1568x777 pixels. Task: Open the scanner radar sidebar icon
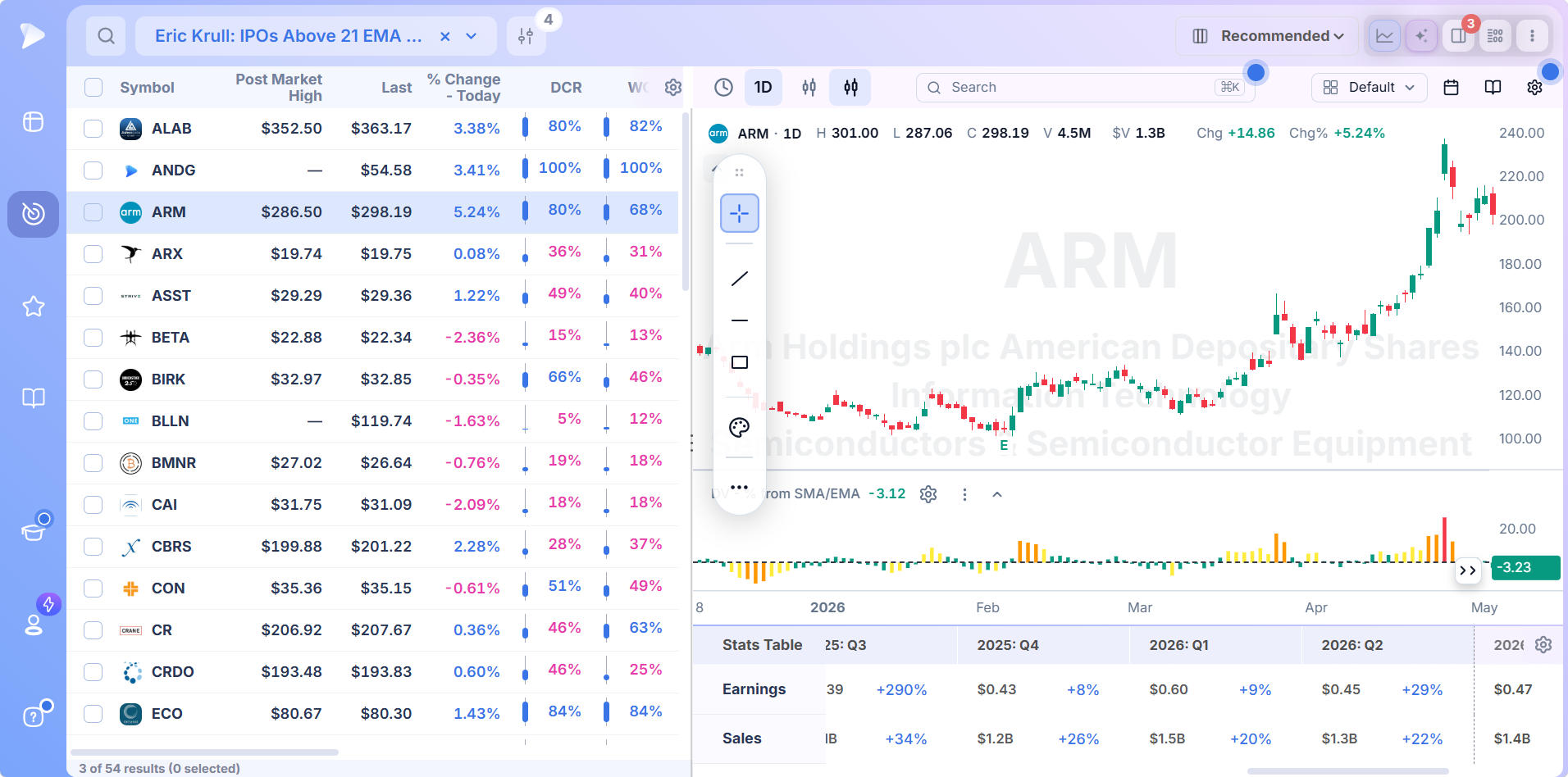coord(33,214)
